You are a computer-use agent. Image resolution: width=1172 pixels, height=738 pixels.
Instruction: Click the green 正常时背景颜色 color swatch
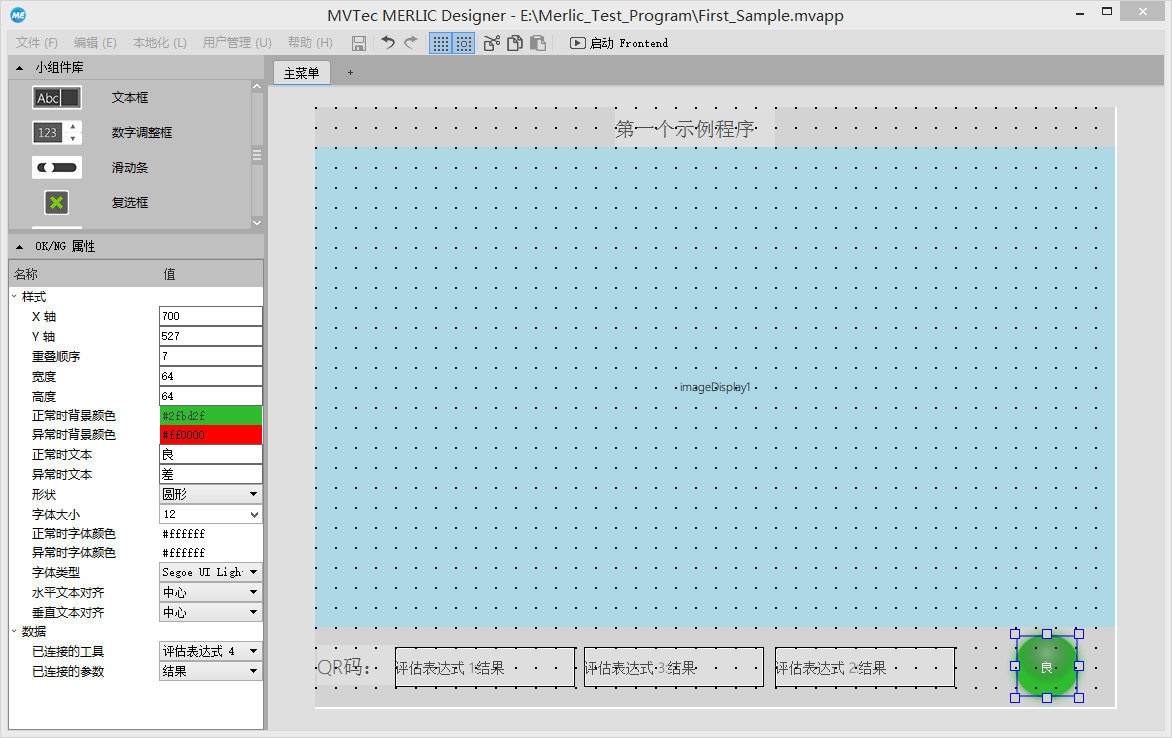click(x=210, y=415)
